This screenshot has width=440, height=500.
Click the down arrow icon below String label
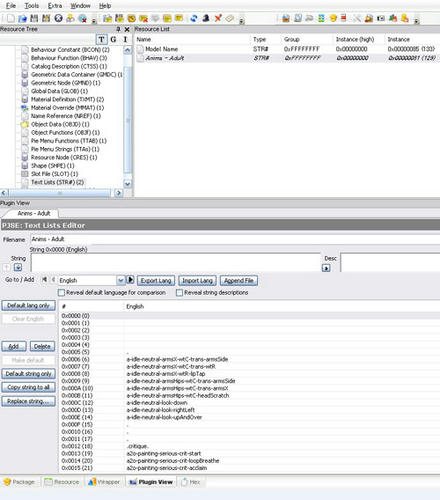click(18, 267)
